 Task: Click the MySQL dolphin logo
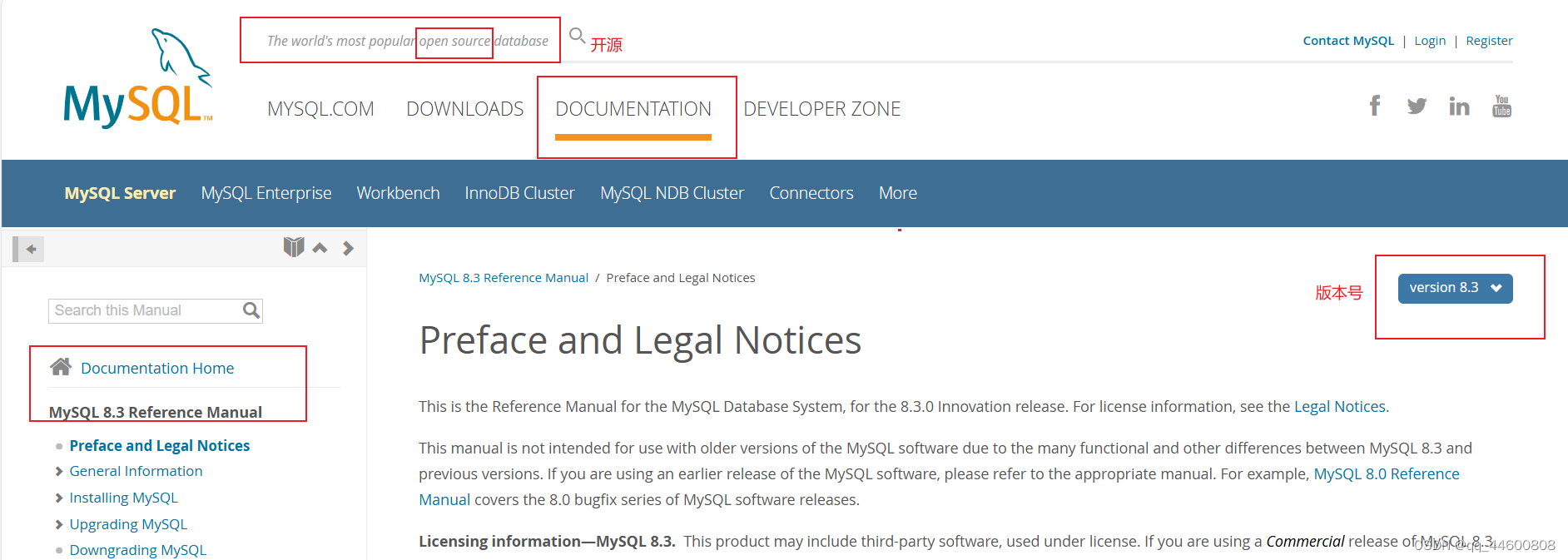(x=138, y=78)
